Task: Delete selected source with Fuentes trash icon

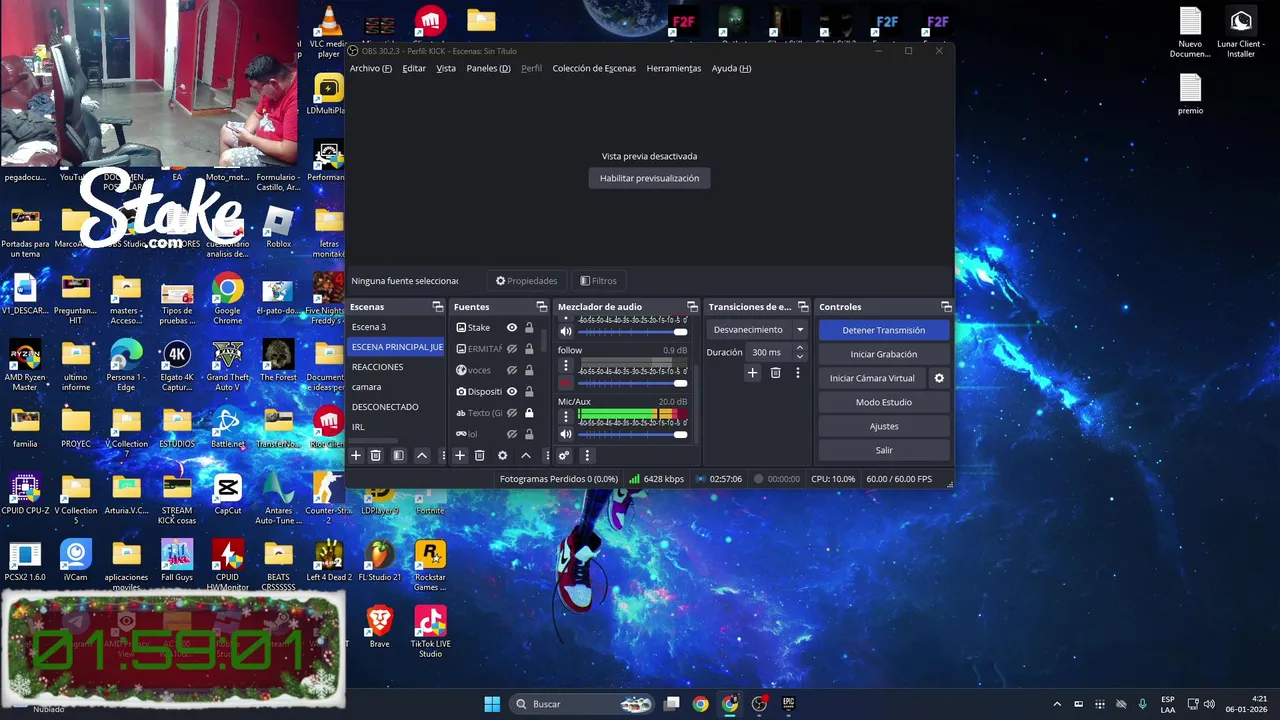Action: (x=480, y=455)
